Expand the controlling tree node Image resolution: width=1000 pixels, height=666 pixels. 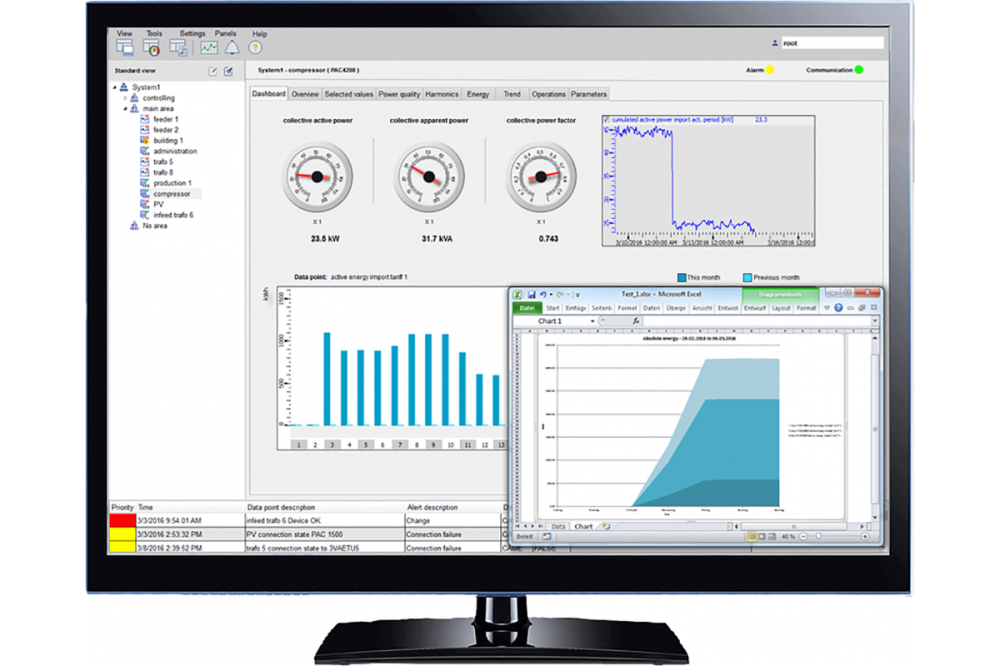[125, 98]
